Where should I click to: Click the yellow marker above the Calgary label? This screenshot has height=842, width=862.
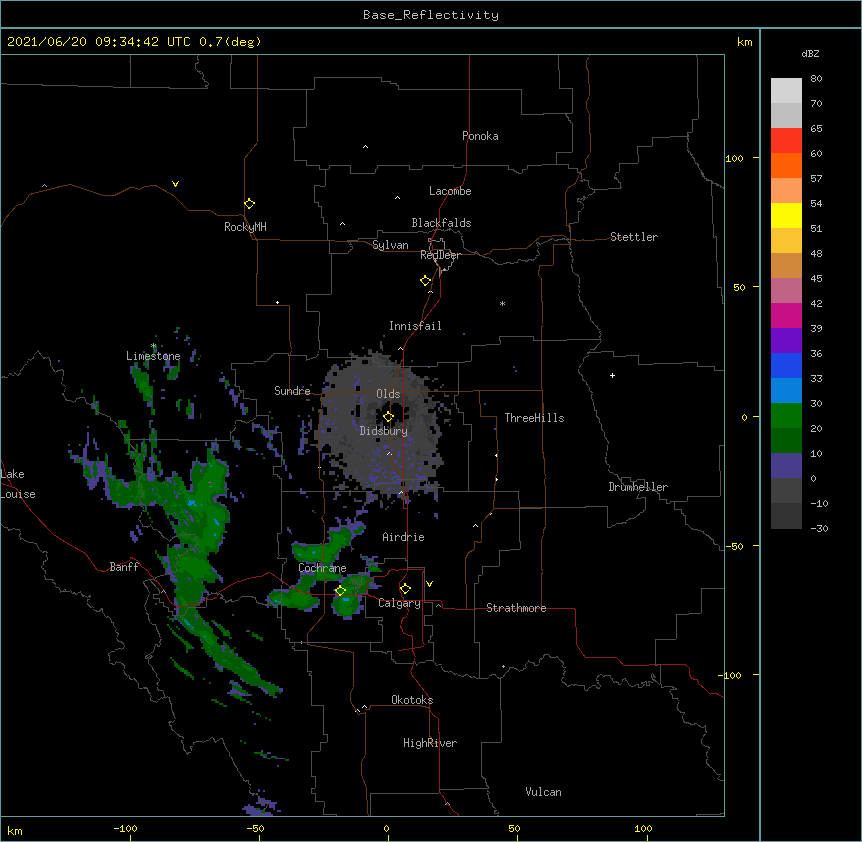405,588
